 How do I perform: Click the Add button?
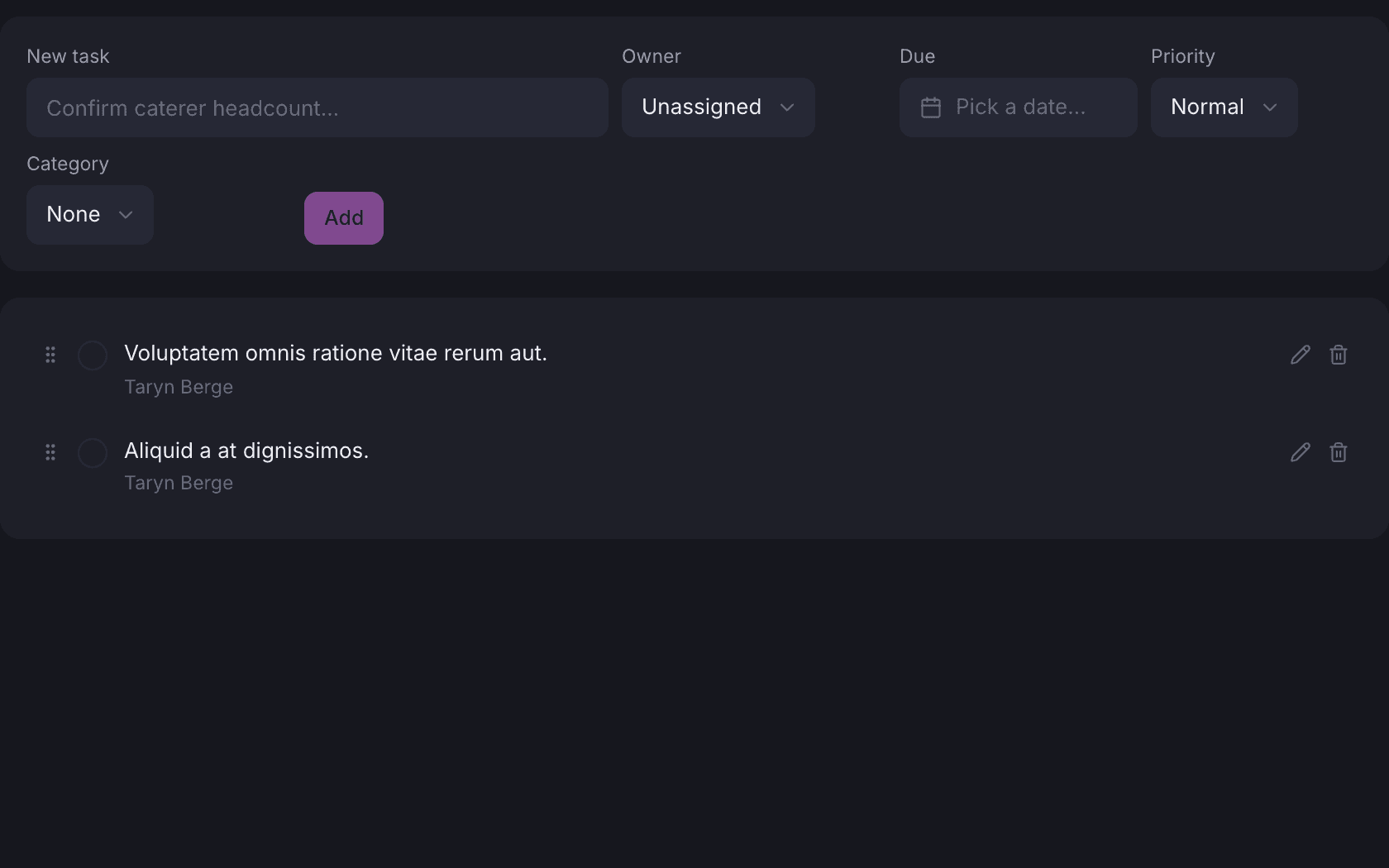point(344,218)
